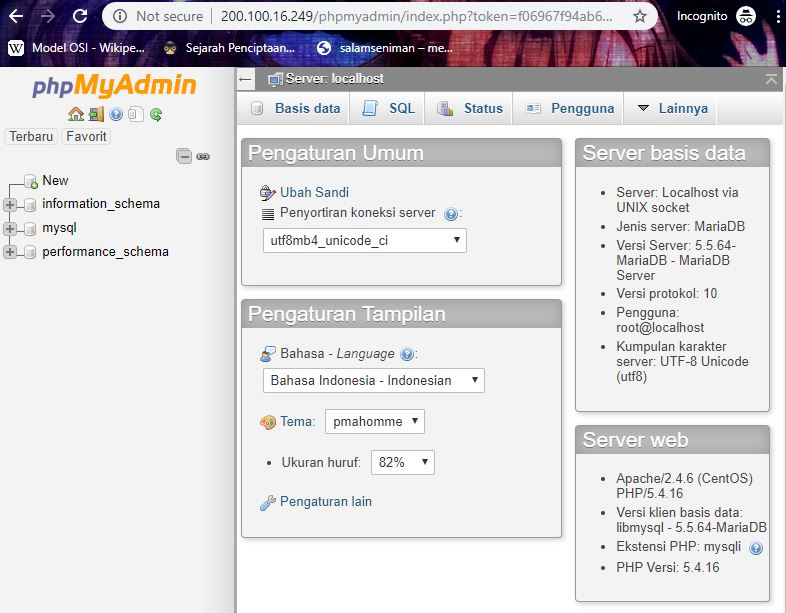Click the browser address bar URL
786x613 pixels.
(416, 16)
